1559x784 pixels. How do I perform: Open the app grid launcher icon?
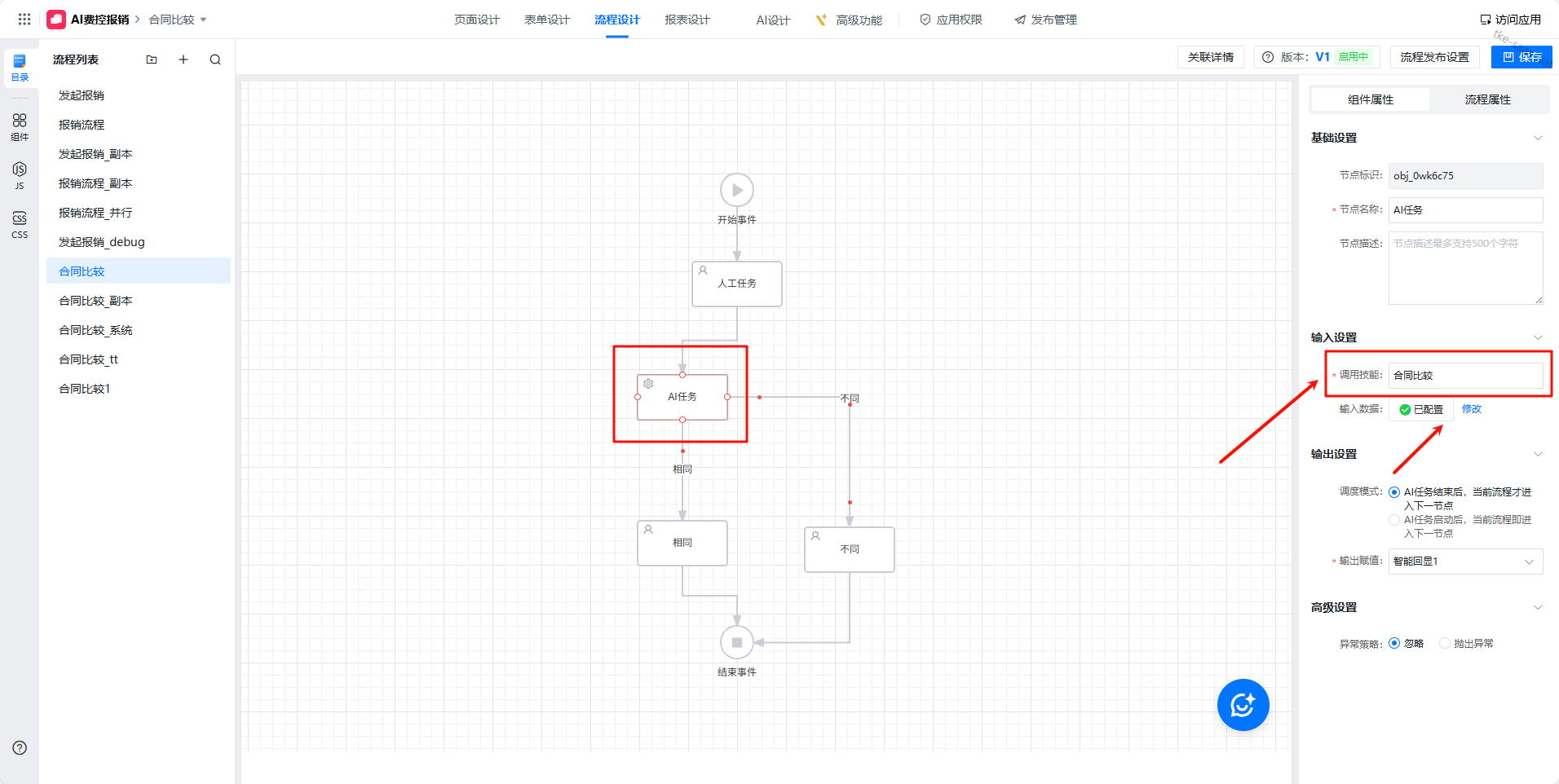24,19
